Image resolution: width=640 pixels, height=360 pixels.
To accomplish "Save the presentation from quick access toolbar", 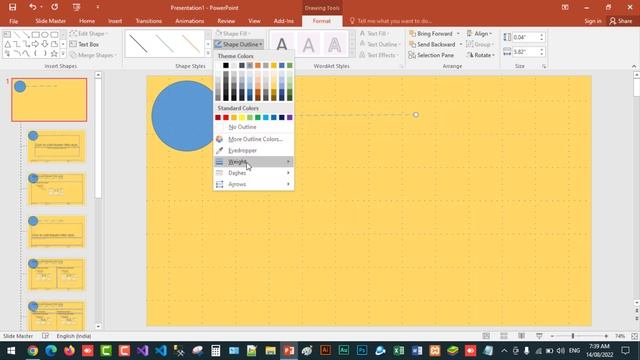I will click(13, 7).
